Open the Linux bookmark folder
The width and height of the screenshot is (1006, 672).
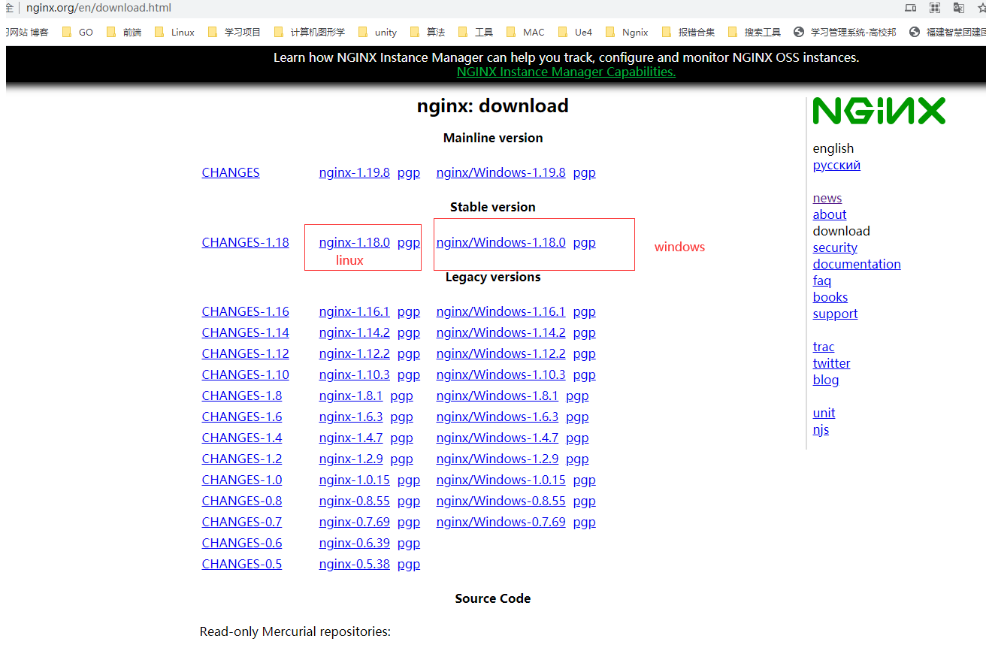point(175,32)
